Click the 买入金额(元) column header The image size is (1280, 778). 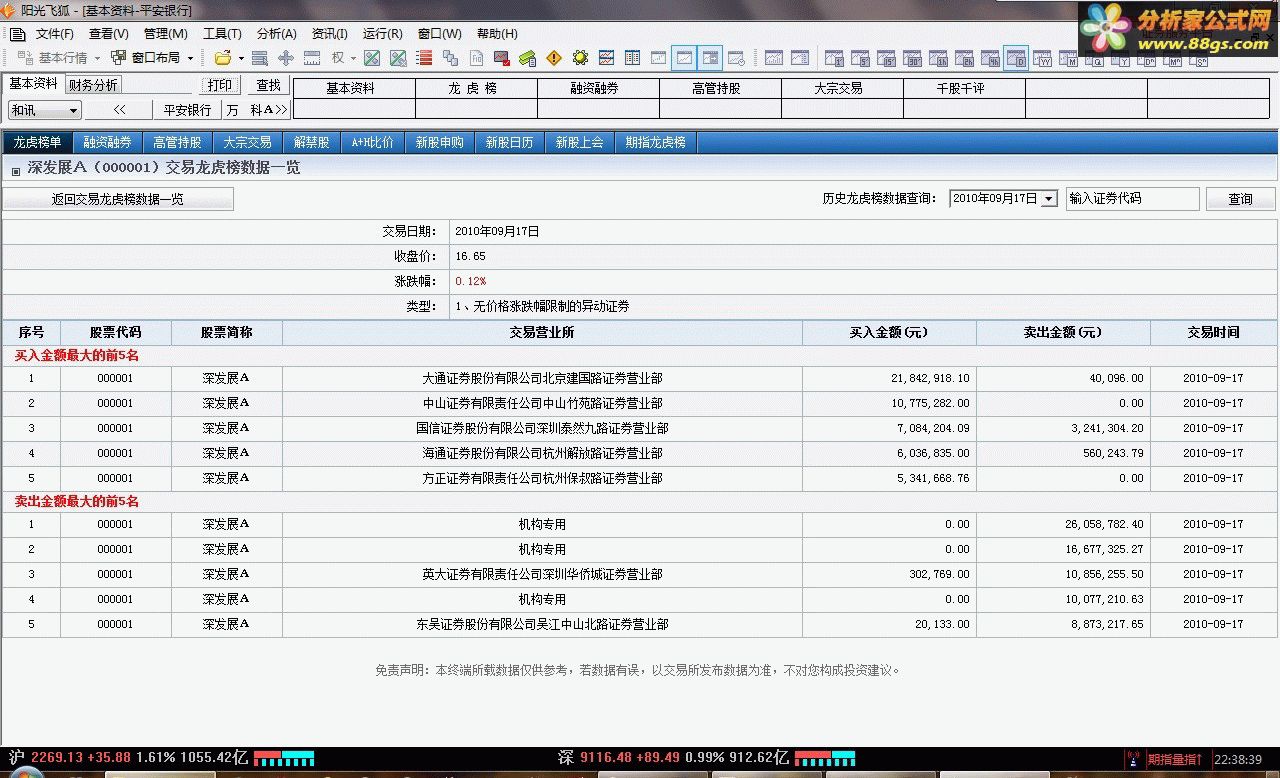(889, 332)
